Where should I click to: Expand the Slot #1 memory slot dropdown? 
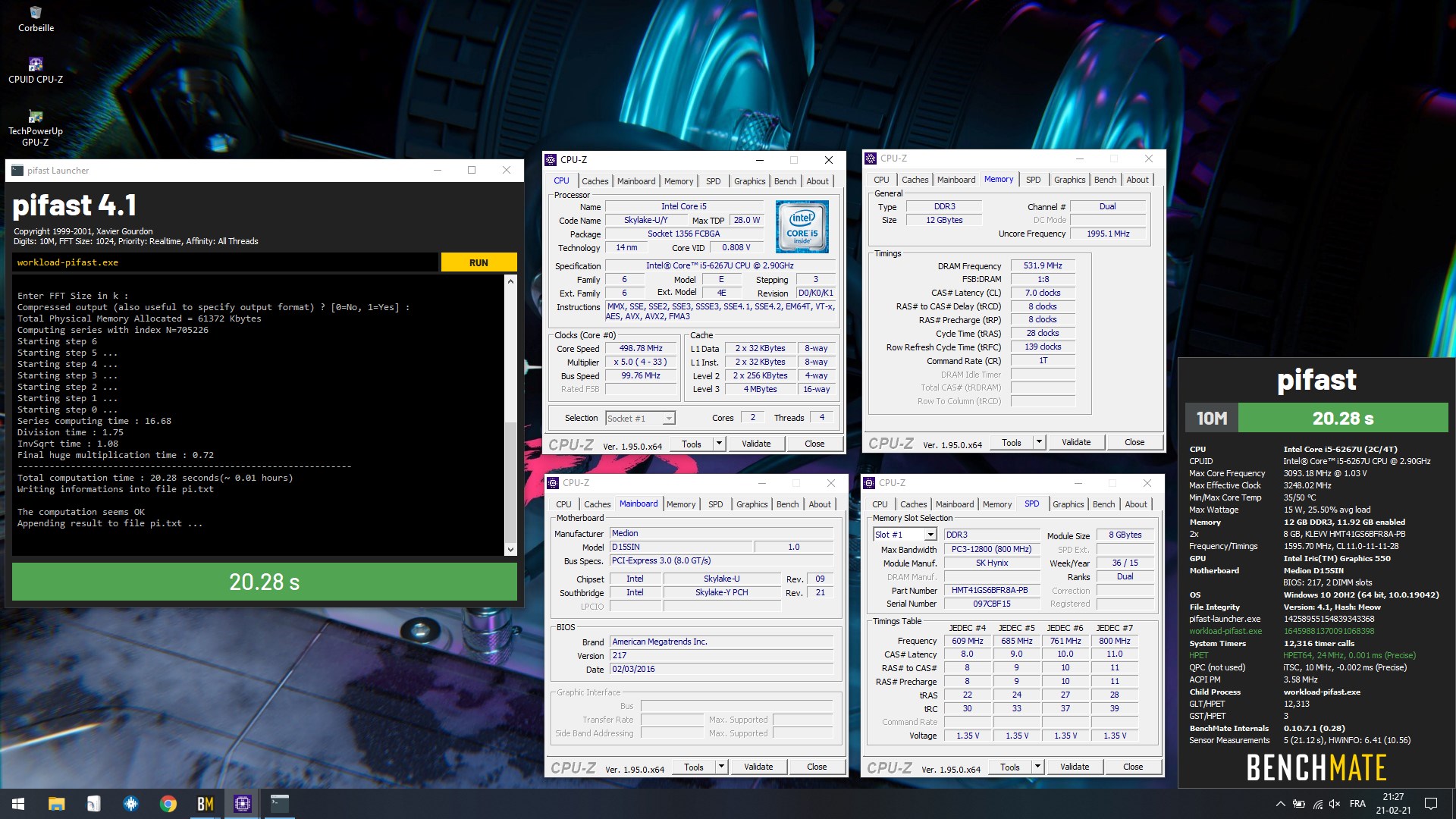coord(930,535)
